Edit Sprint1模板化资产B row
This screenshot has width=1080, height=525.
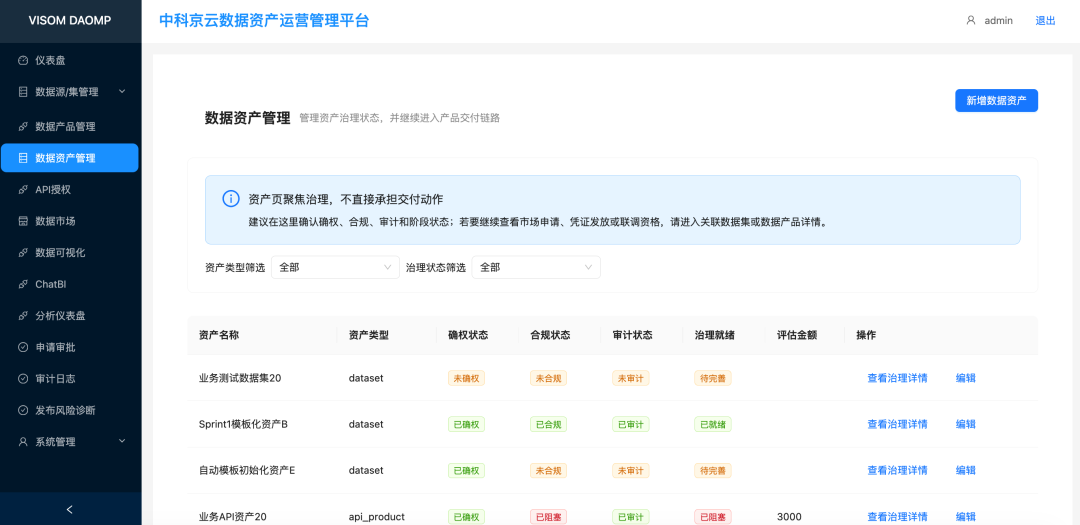click(966, 424)
